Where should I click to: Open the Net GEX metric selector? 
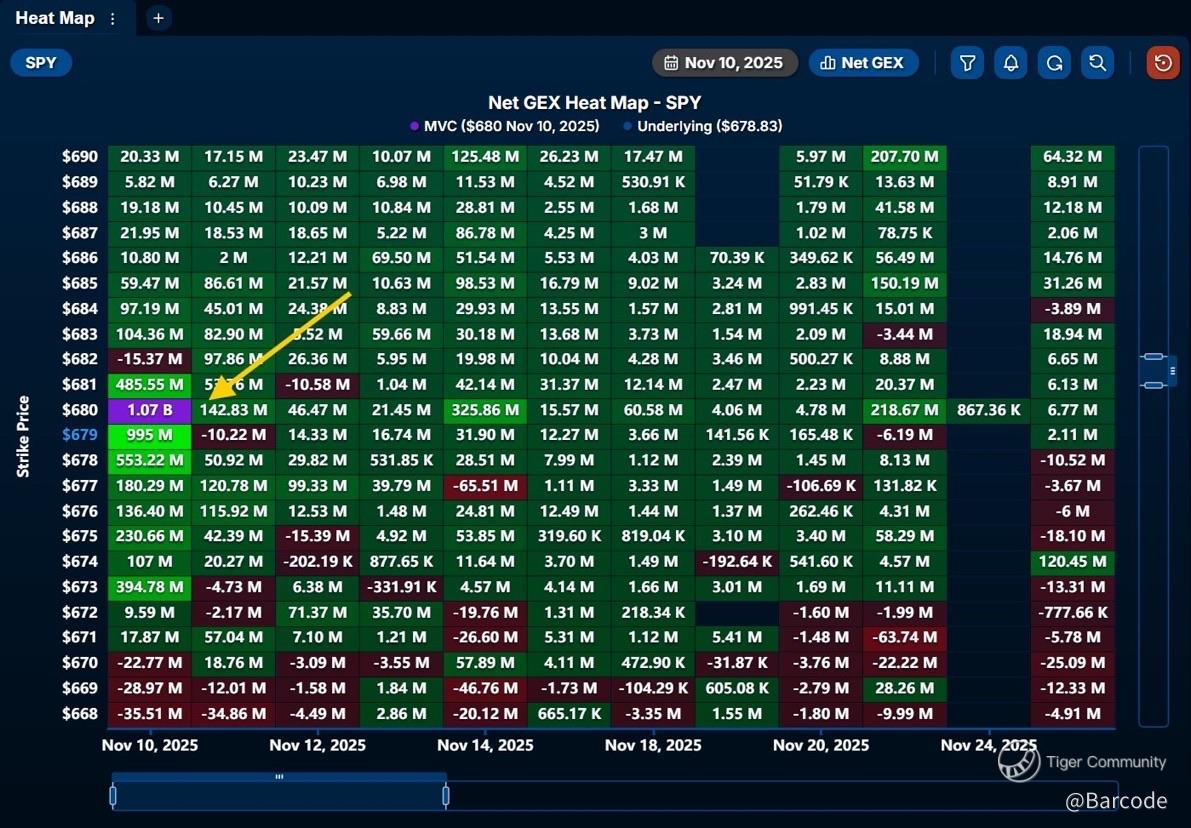pos(861,63)
